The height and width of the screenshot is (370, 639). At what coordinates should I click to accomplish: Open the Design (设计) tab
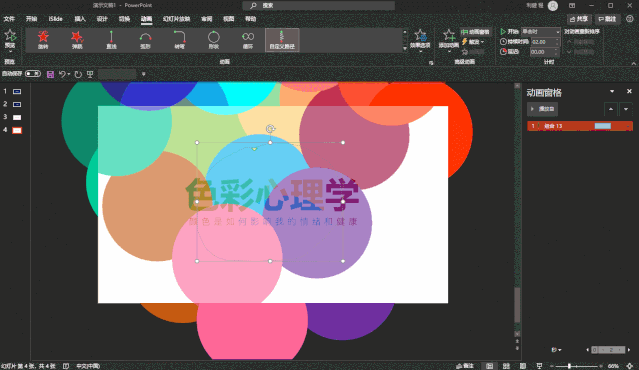(x=102, y=19)
